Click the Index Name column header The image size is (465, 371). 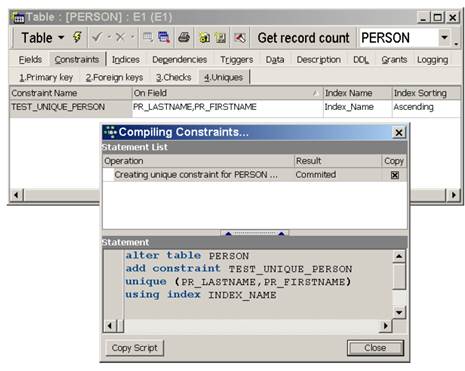click(357, 93)
